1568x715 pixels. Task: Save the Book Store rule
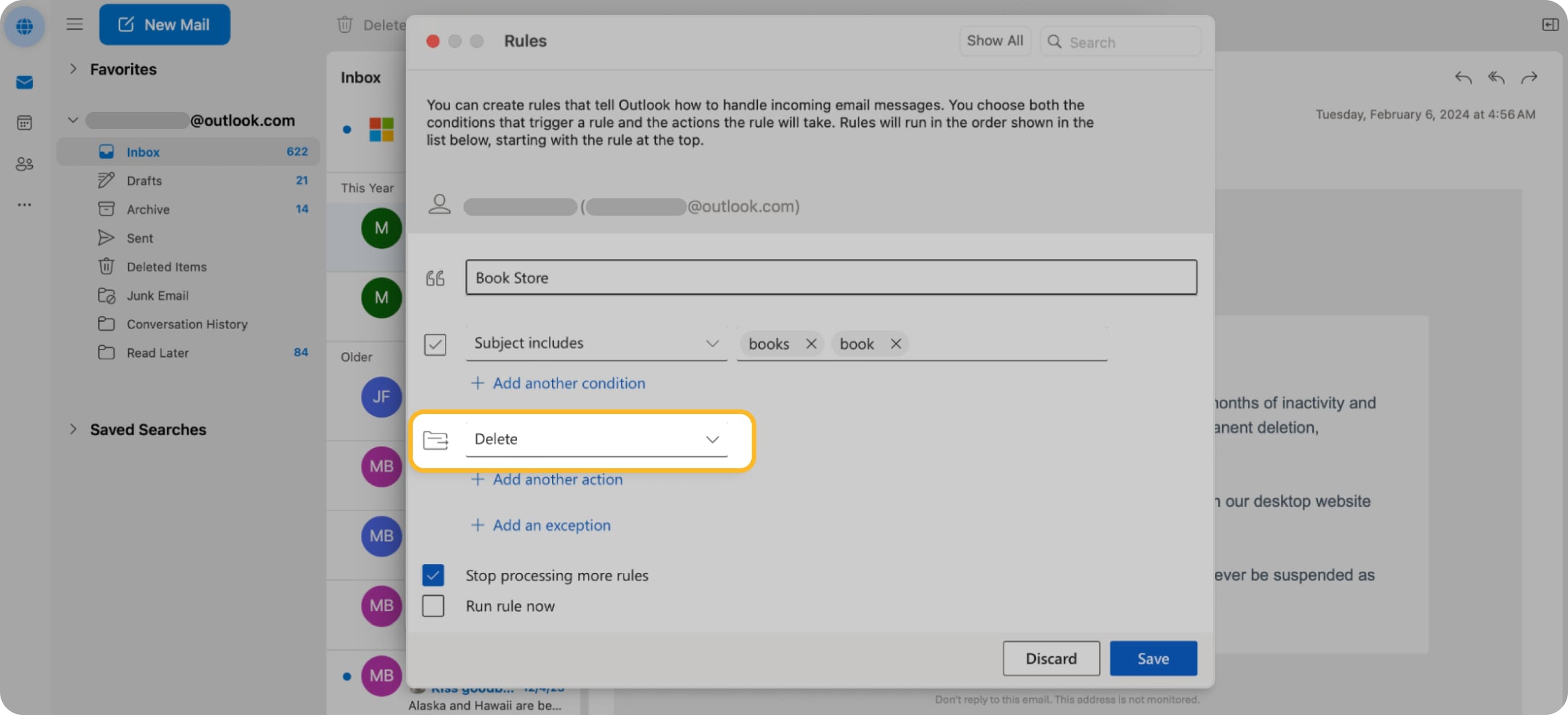pyautogui.click(x=1153, y=658)
